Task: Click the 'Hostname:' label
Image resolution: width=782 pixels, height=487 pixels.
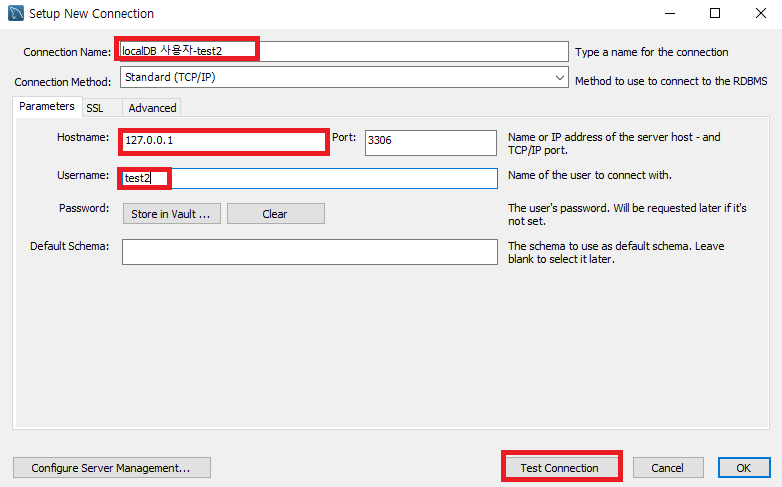Action: (x=83, y=137)
